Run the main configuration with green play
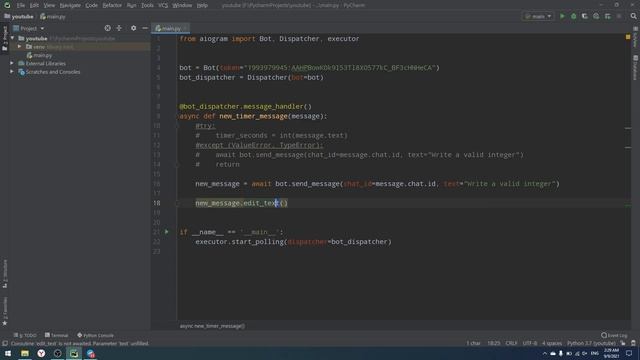The height and width of the screenshot is (360, 640). [562, 16]
